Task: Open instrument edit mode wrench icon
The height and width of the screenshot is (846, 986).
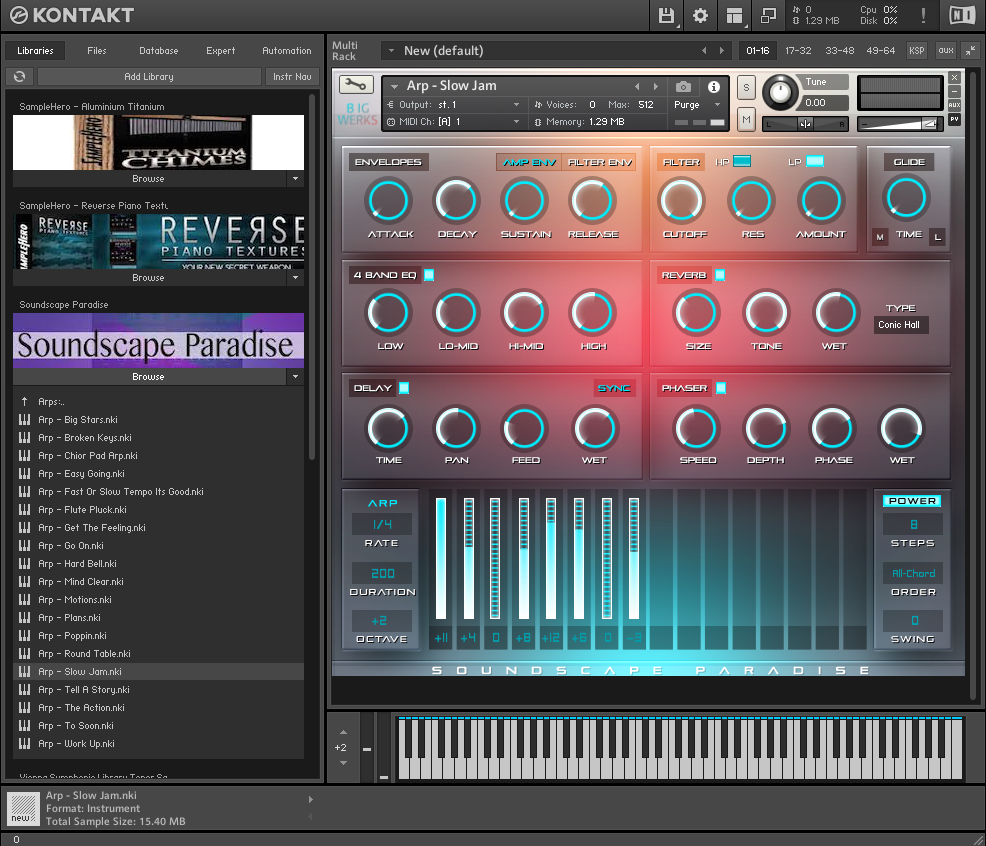Action: click(x=356, y=84)
